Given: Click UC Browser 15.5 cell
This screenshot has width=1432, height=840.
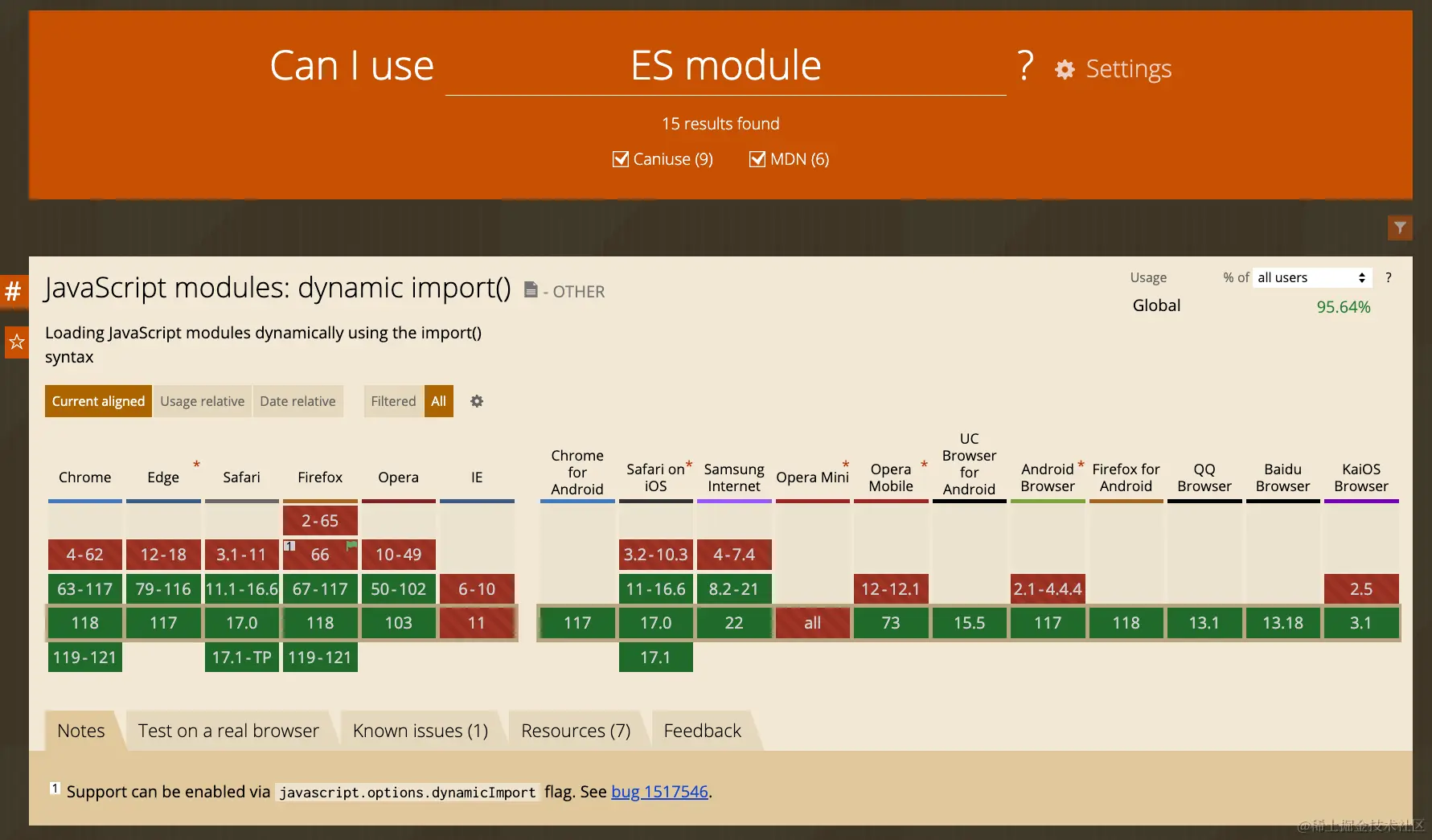Looking at the screenshot, I should (x=970, y=623).
